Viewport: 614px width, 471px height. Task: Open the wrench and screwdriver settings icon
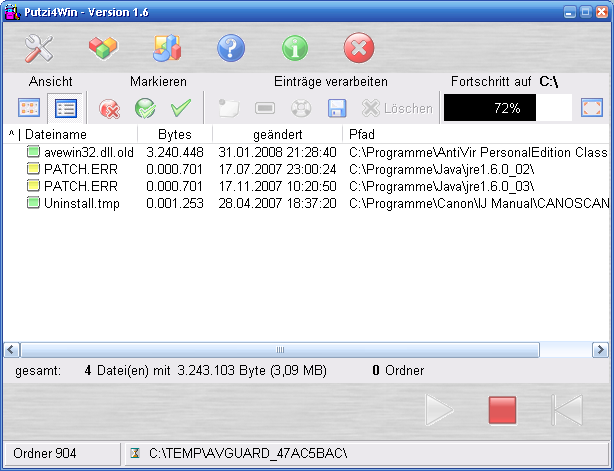point(38,48)
